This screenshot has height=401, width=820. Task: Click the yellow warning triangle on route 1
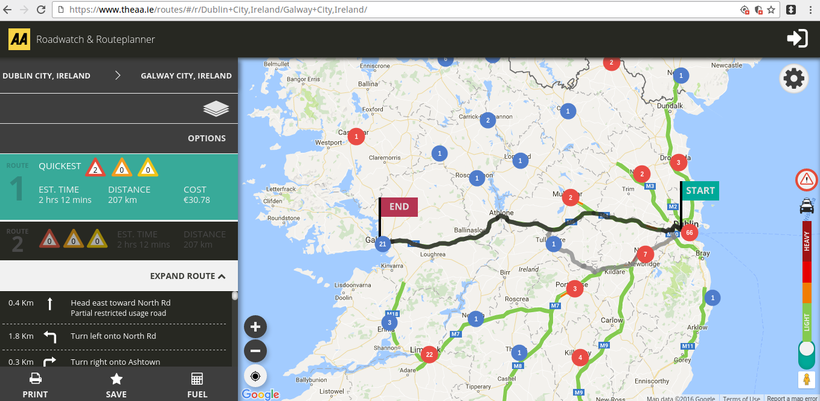(148, 167)
